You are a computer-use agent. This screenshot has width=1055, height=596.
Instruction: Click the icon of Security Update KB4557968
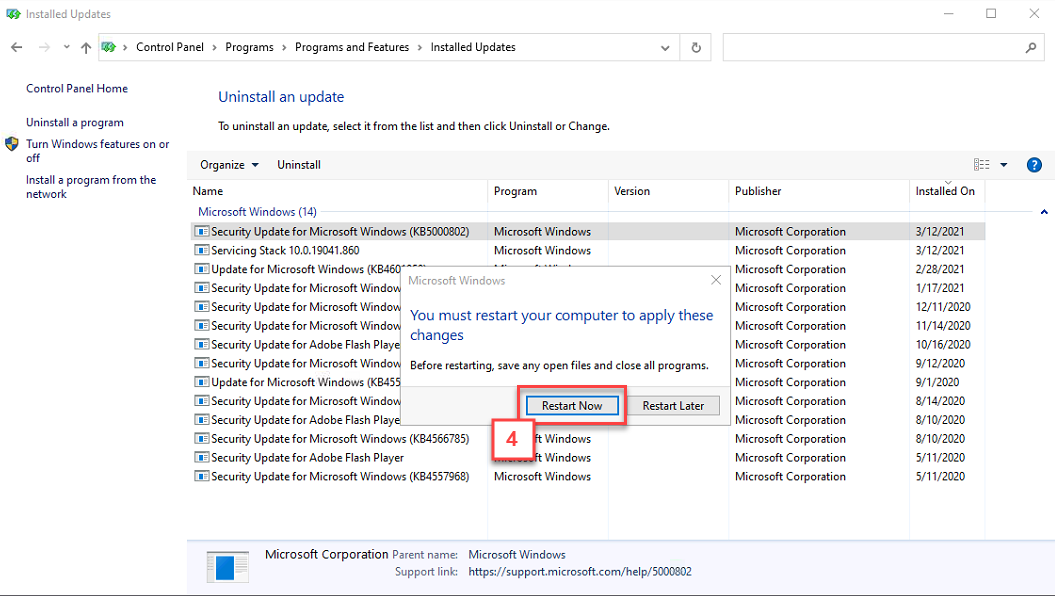[x=201, y=476]
